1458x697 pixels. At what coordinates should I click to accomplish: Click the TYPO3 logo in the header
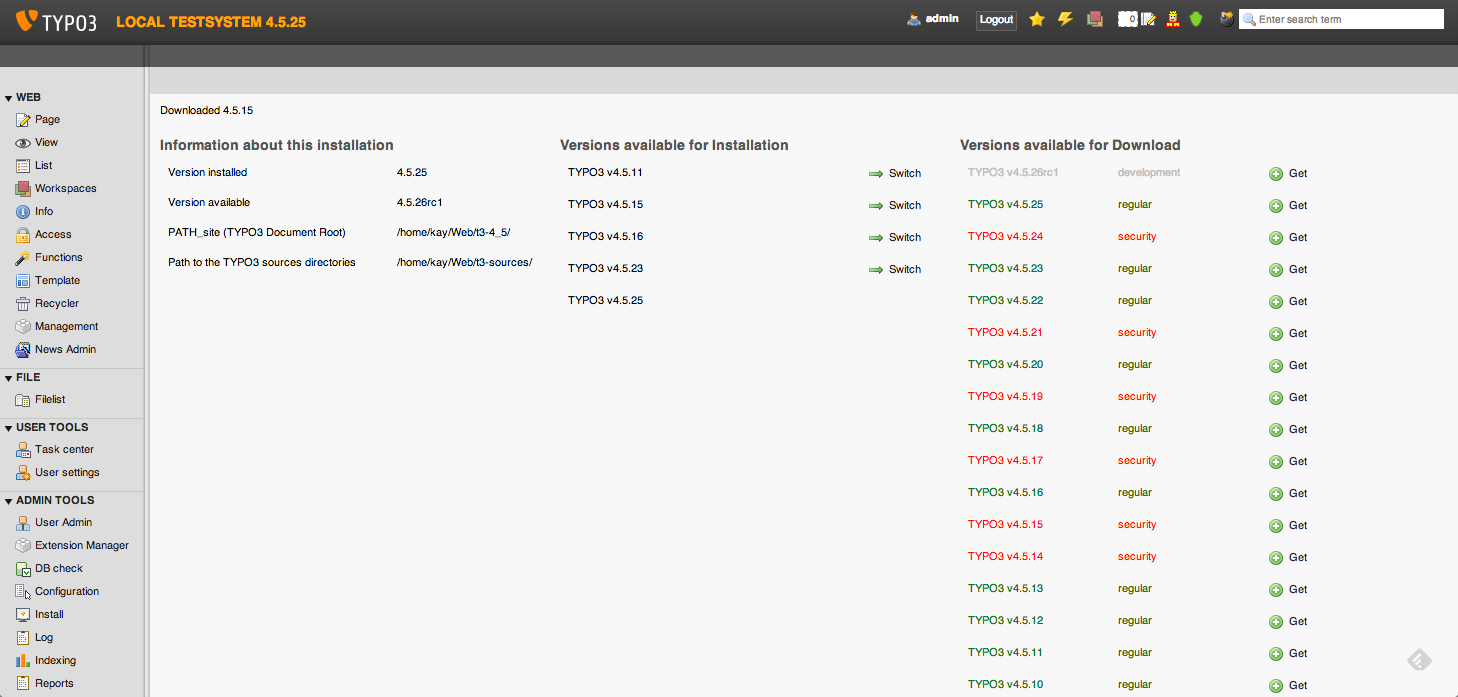tap(57, 21)
